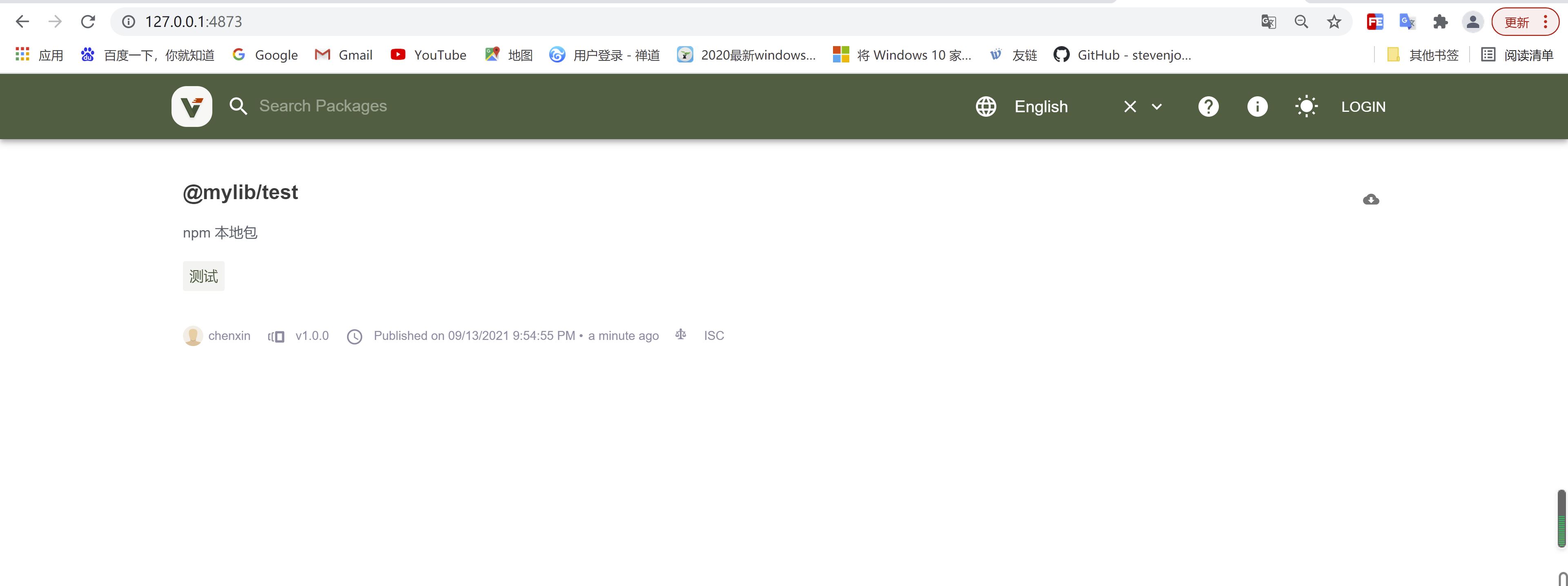
Task: Click the search magnifier icon
Action: 238,107
